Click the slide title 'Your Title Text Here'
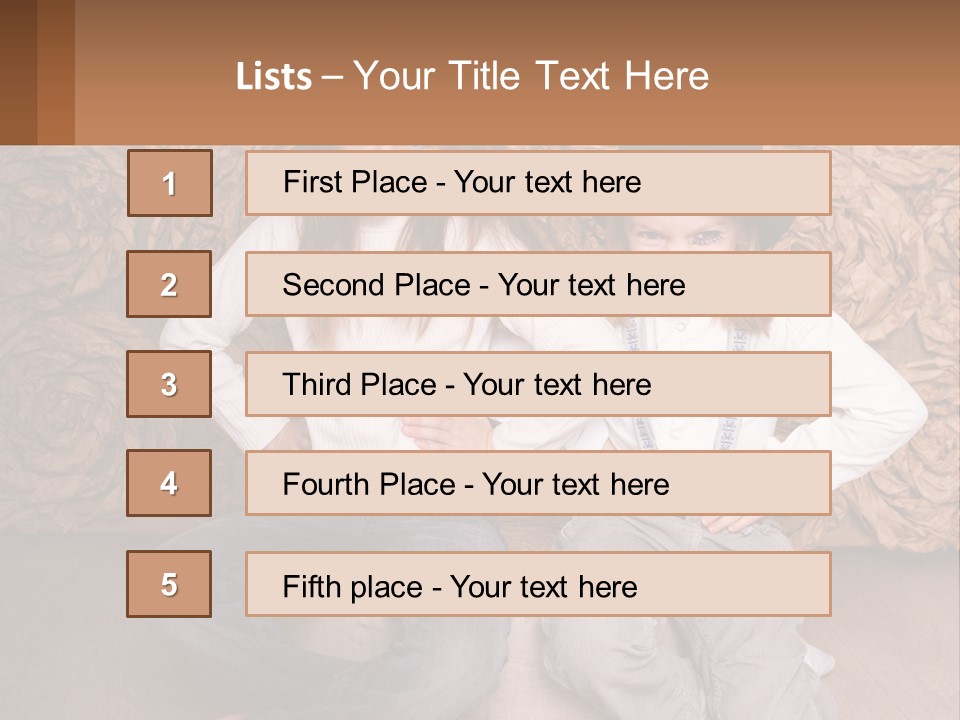The height and width of the screenshot is (720, 960). click(530, 76)
